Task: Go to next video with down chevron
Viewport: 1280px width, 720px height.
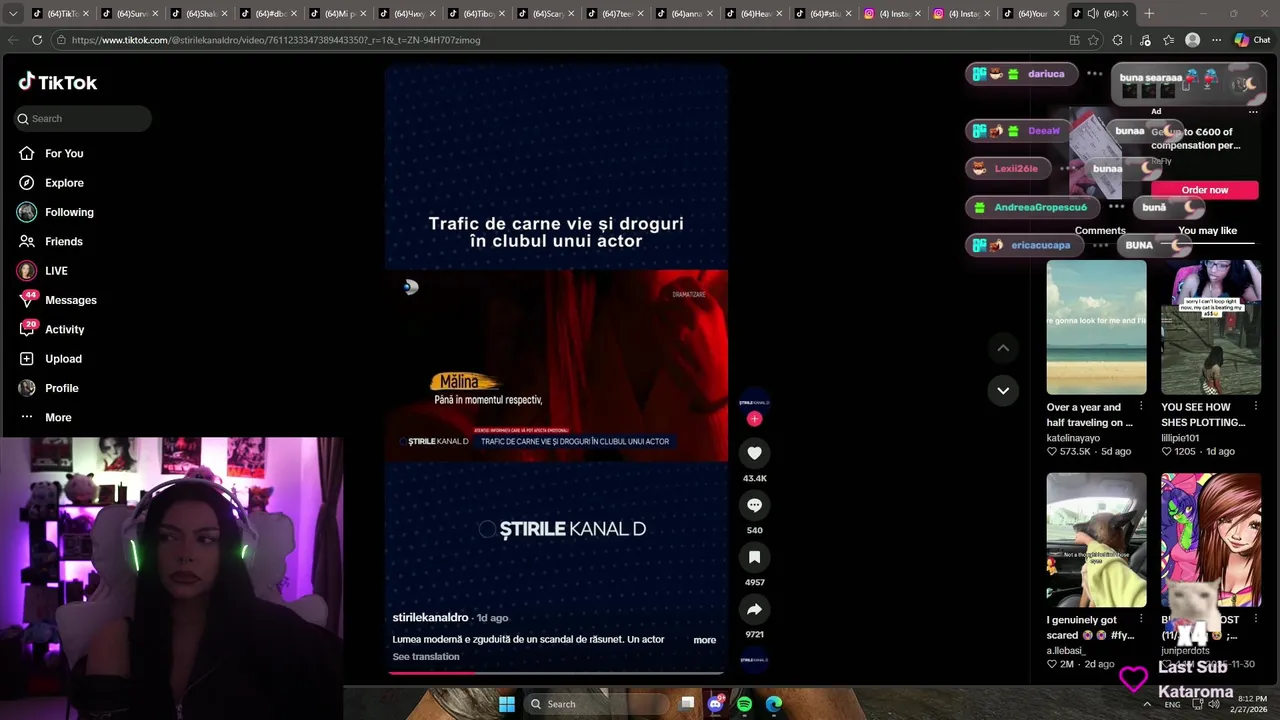Action: click(1003, 390)
